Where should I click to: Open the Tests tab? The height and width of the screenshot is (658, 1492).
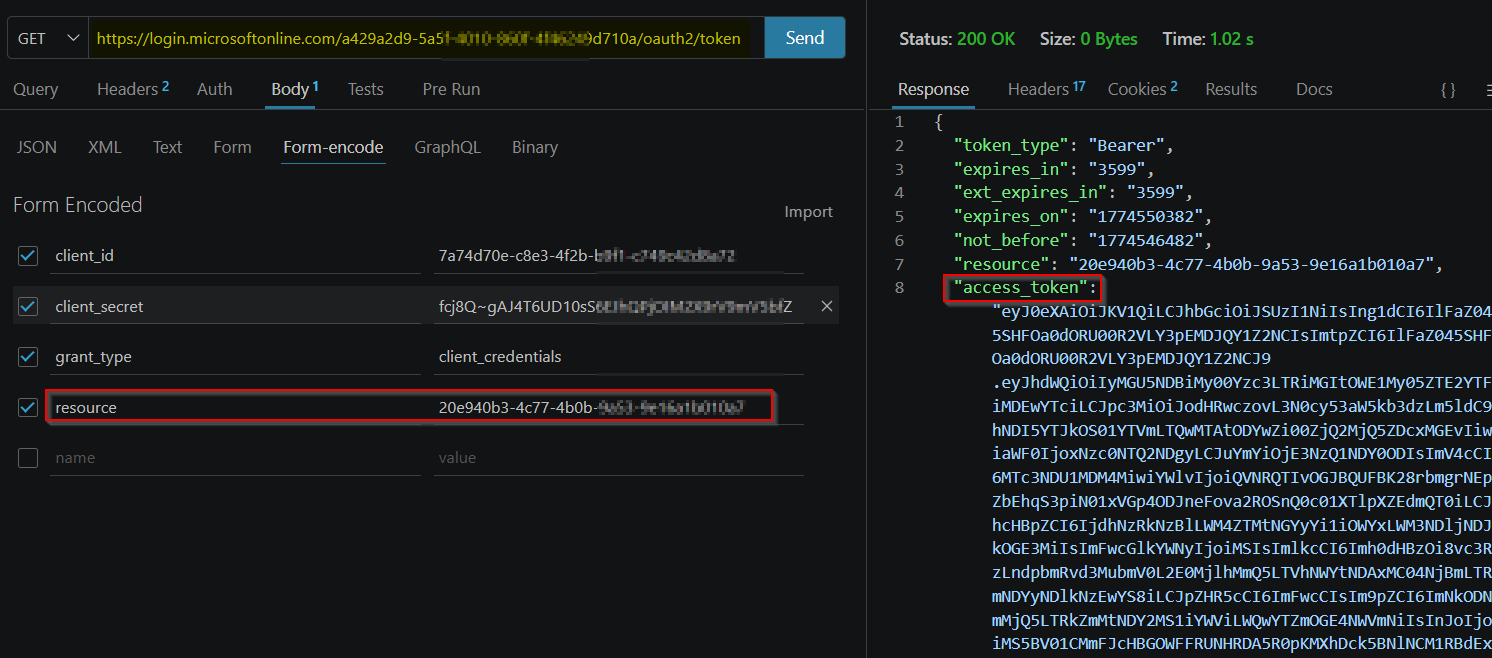pyautogui.click(x=366, y=89)
